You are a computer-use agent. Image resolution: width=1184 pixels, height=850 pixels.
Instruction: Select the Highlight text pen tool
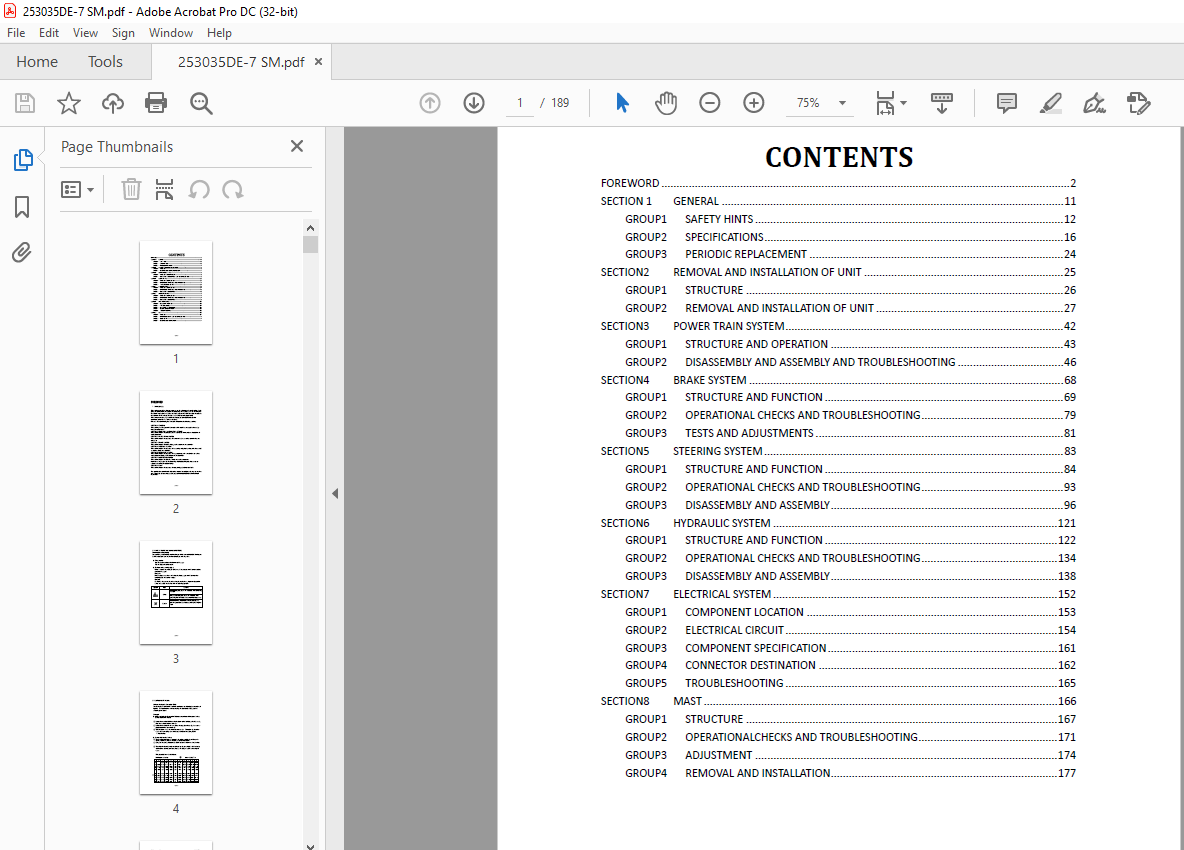[1050, 103]
